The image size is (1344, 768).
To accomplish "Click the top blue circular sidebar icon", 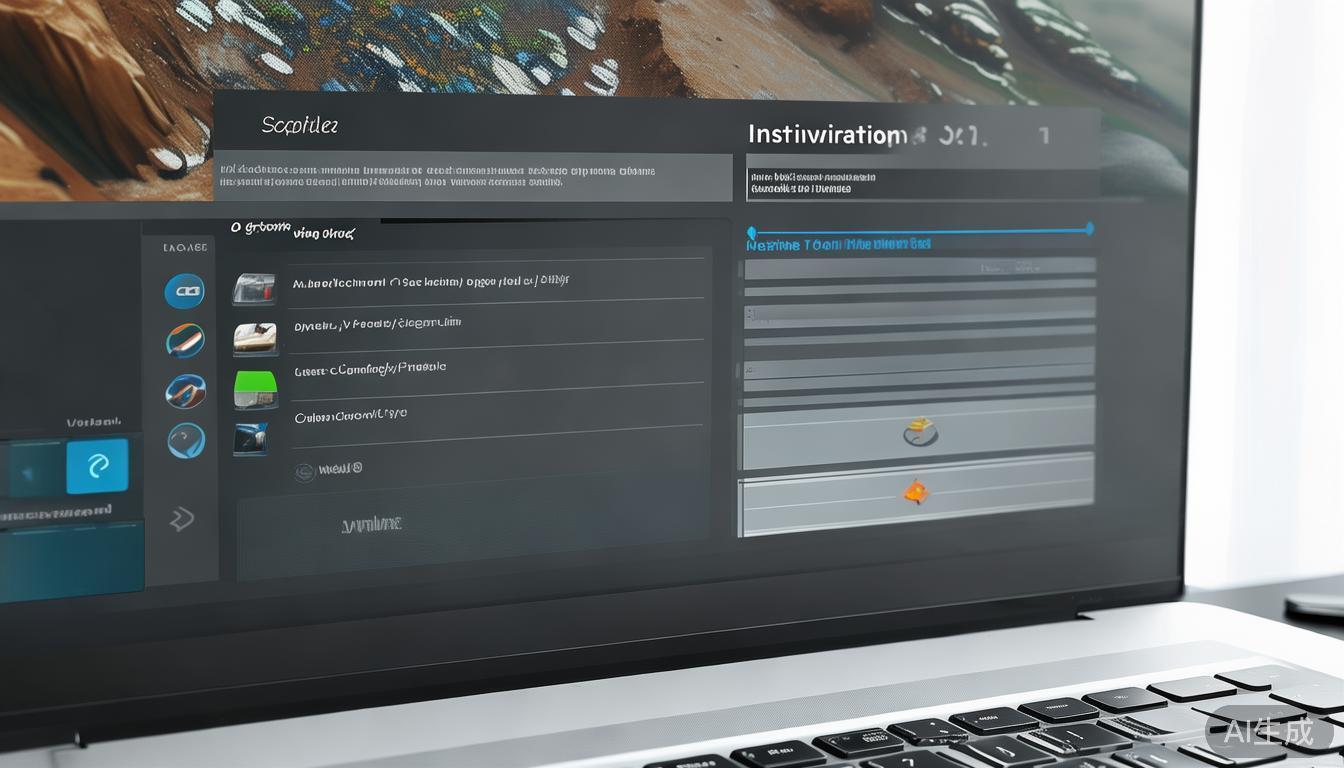I will (184, 291).
